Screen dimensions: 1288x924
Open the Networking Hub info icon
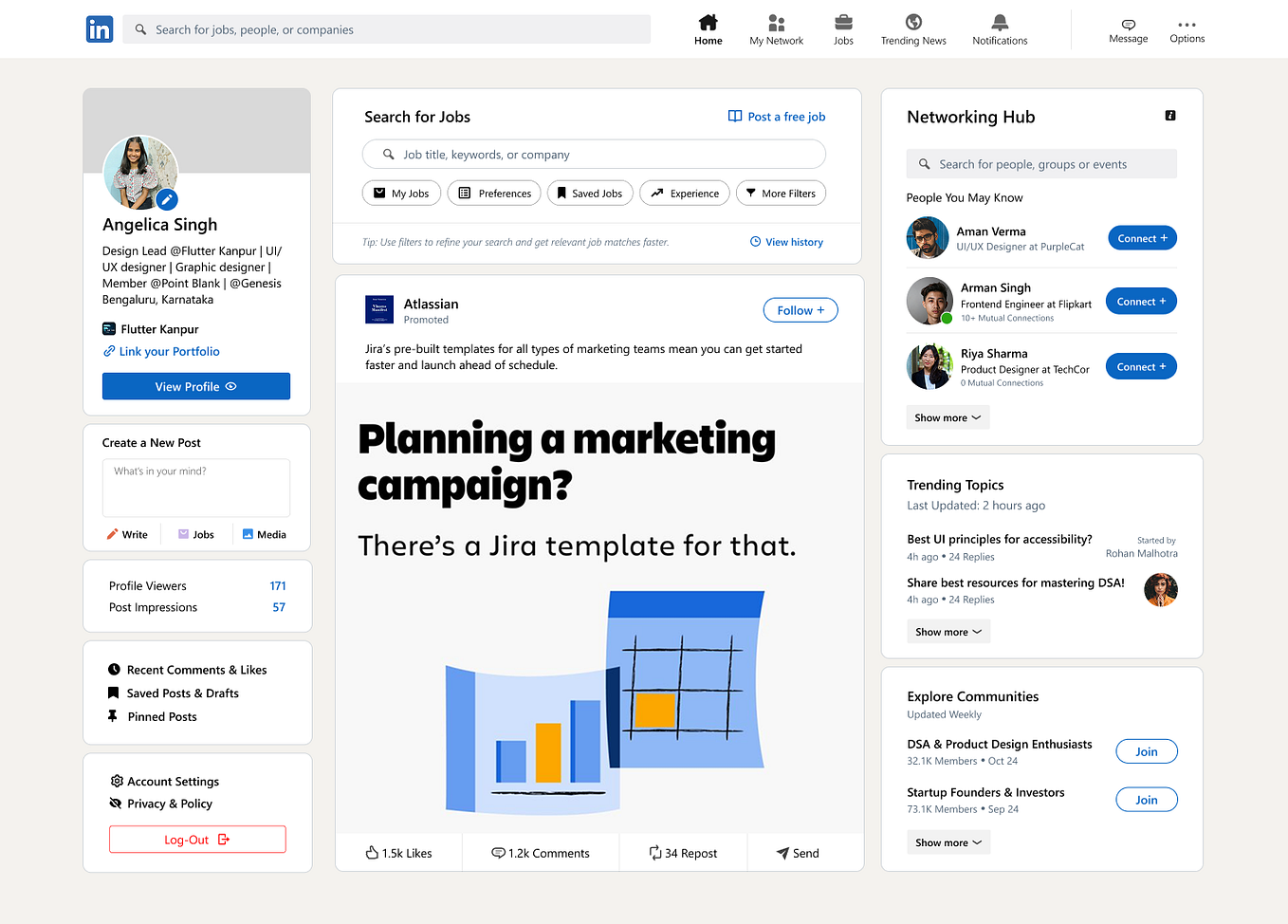coord(1169,115)
